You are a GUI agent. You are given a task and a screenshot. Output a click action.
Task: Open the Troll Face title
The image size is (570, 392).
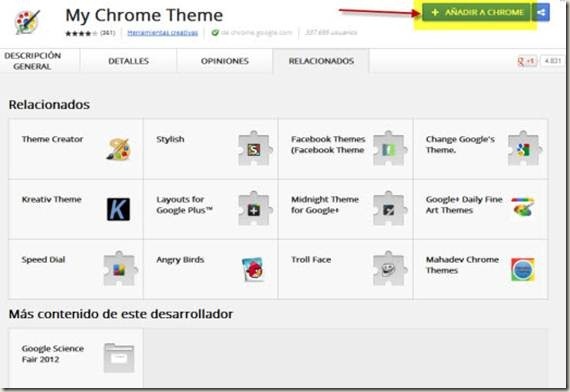[311, 260]
